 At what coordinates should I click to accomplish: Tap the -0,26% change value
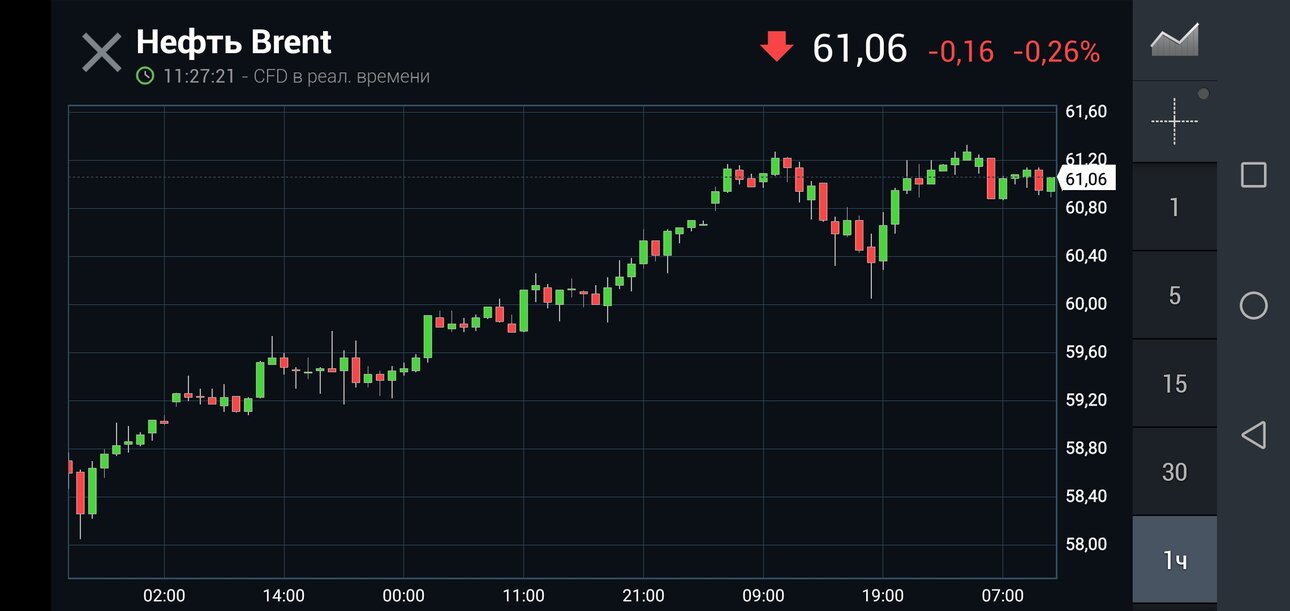tap(1056, 52)
